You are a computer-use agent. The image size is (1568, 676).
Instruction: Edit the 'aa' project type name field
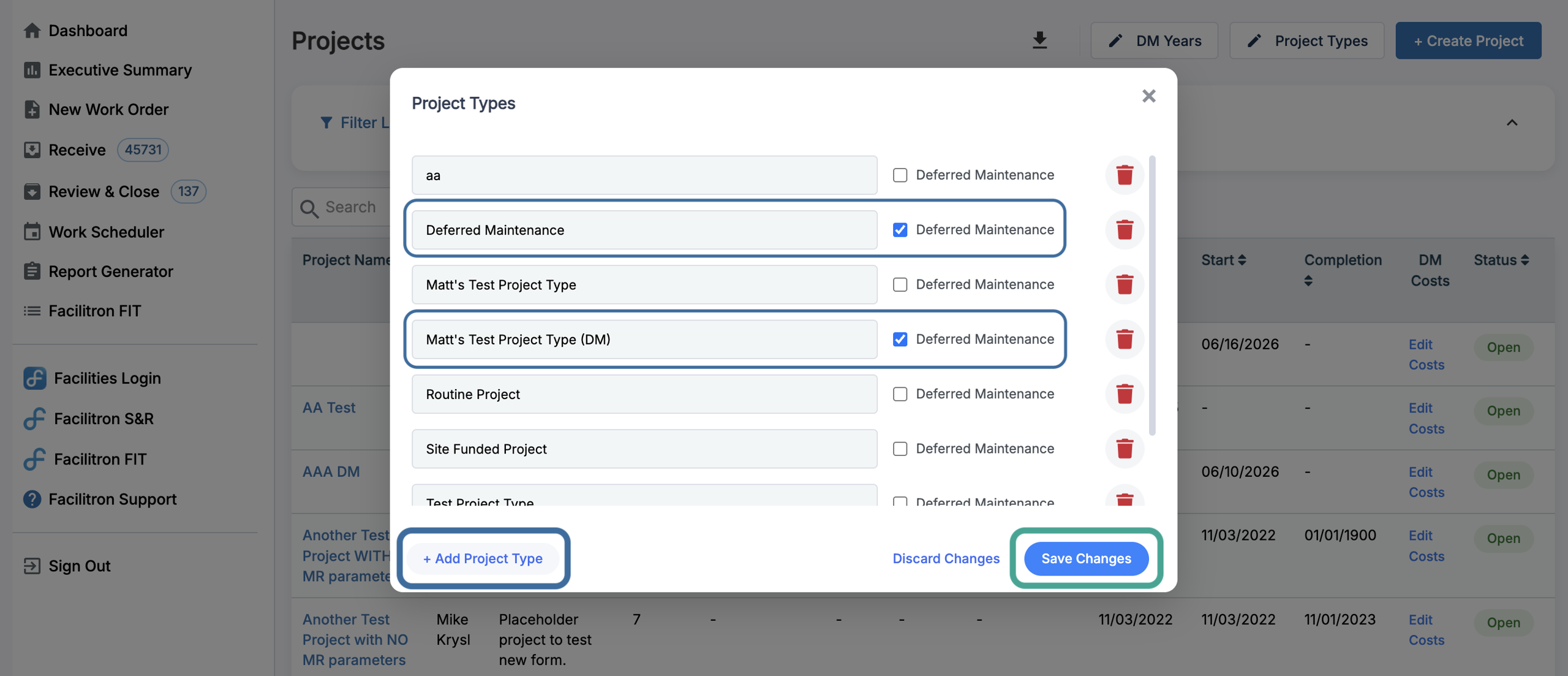click(644, 175)
